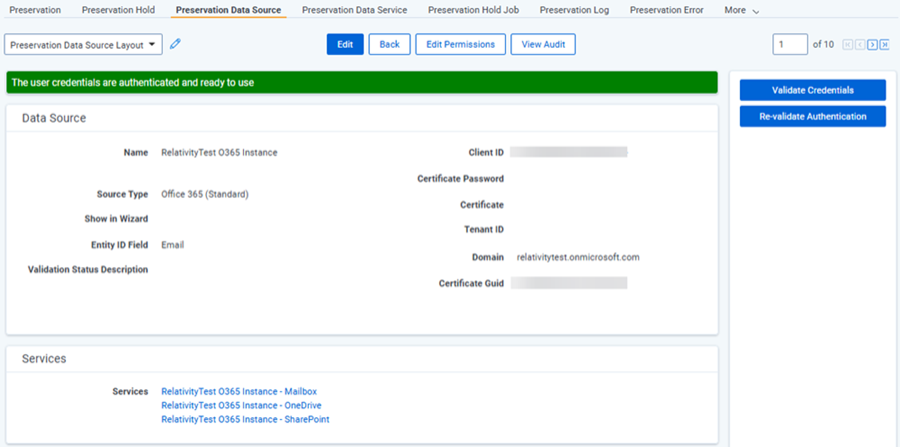Screen dimensions: 900x447
Task: Open Edit Permissions
Action: pyautogui.click(x=460, y=44)
